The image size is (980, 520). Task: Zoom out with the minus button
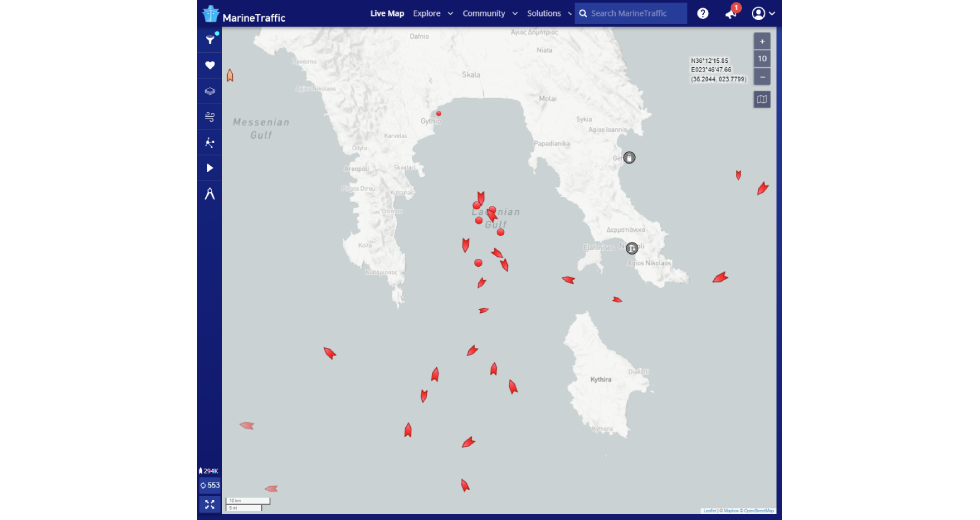point(762,76)
